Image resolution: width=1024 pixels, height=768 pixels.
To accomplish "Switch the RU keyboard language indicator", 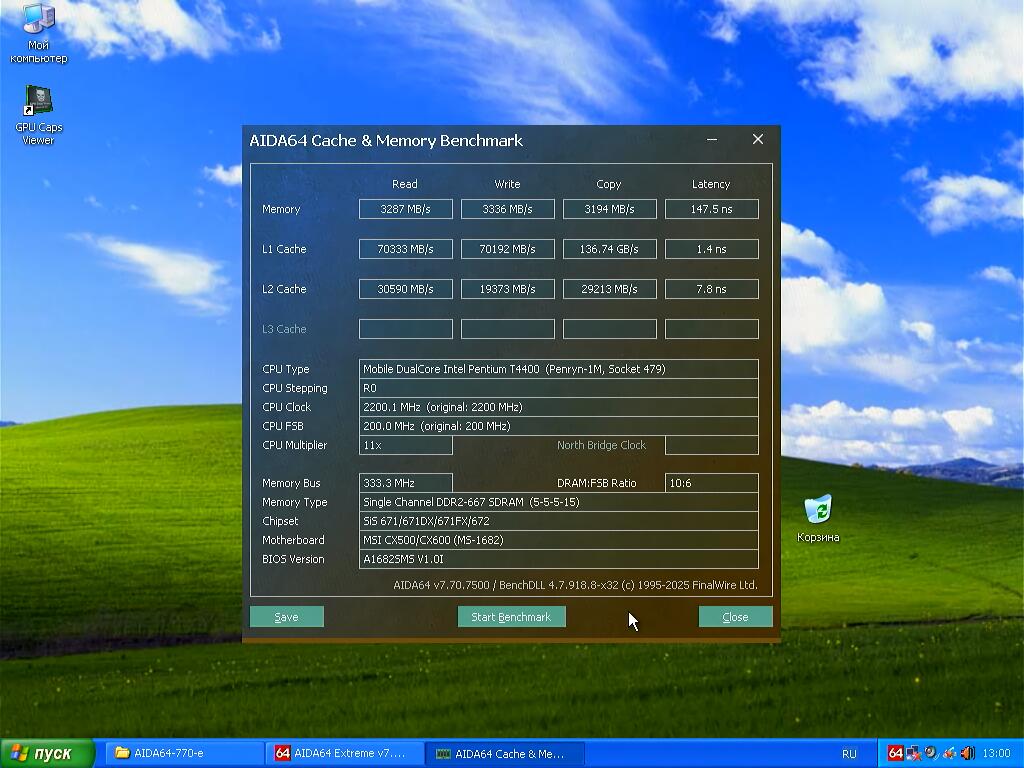I will (849, 753).
